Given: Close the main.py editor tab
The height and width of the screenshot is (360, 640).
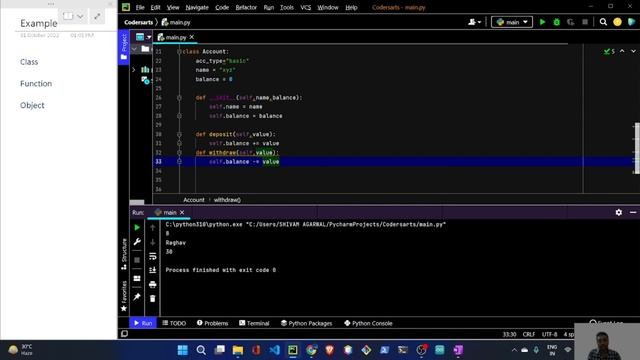Looking at the screenshot, I should [x=191, y=37].
